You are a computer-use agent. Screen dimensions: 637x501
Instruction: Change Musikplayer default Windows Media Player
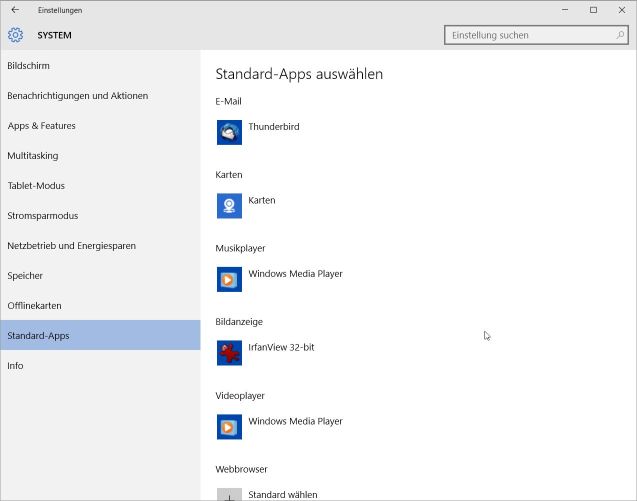(x=280, y=280)
